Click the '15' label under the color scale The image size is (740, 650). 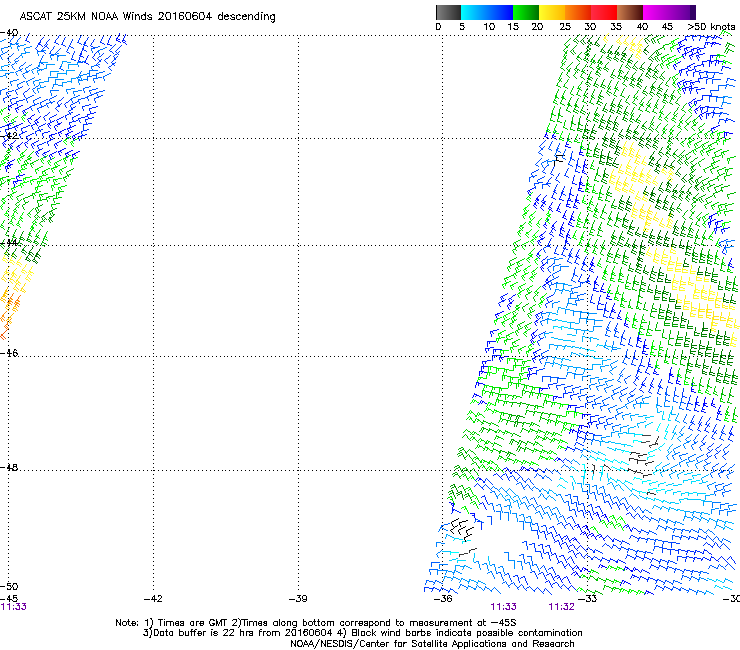(x=513, y=27)
